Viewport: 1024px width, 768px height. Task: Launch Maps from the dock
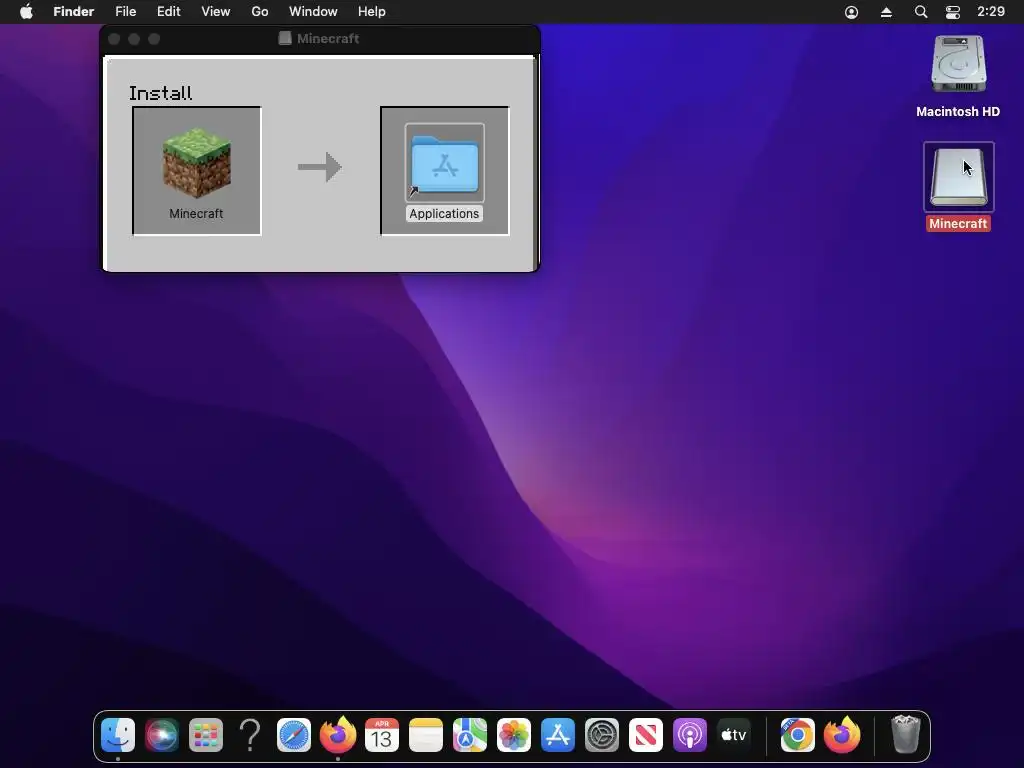470,735
